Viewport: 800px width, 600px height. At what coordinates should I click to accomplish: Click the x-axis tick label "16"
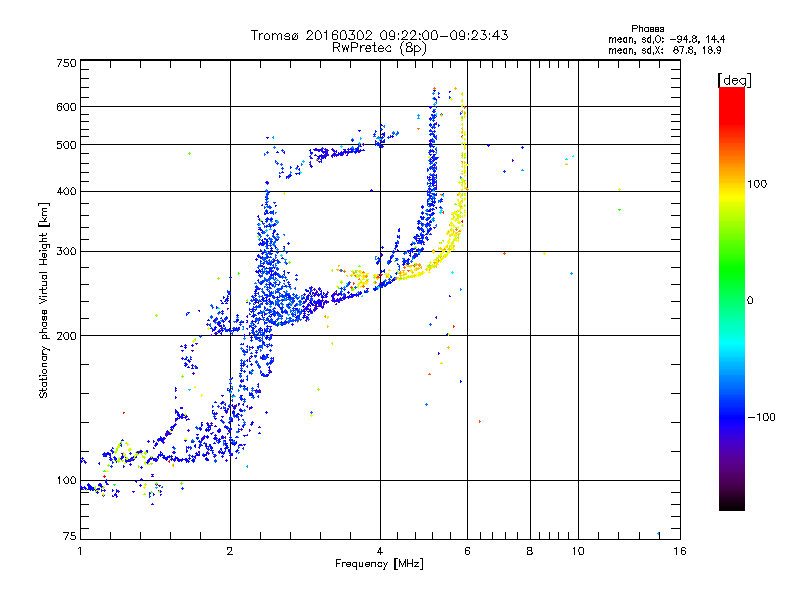point(680,551)
